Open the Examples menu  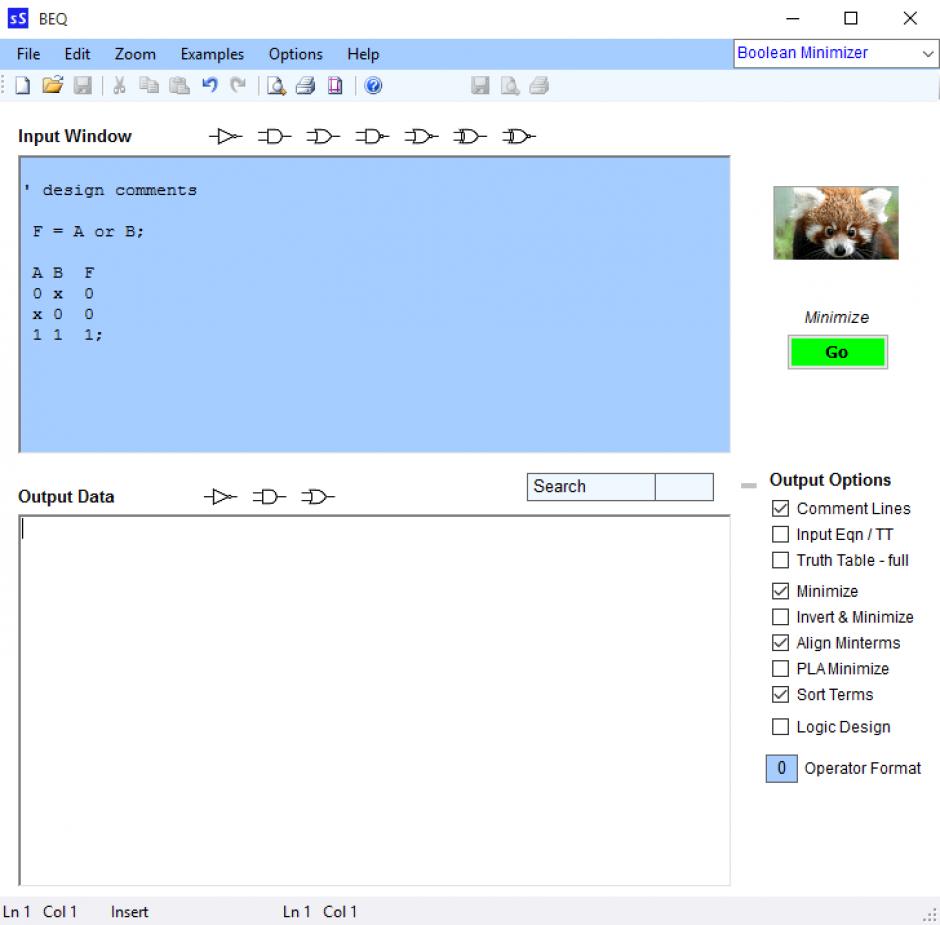pos(212,54)
